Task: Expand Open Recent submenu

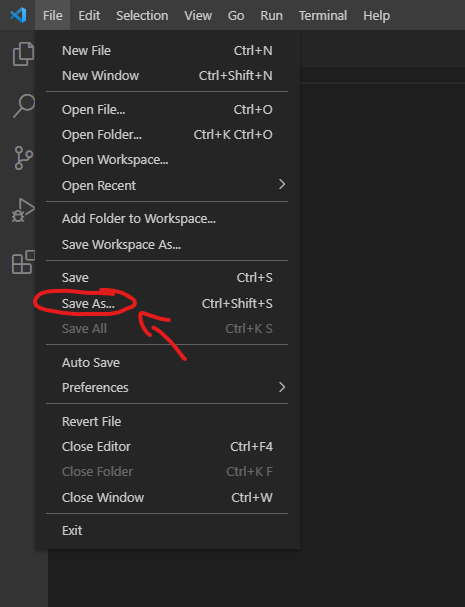Action: [167, 185]
